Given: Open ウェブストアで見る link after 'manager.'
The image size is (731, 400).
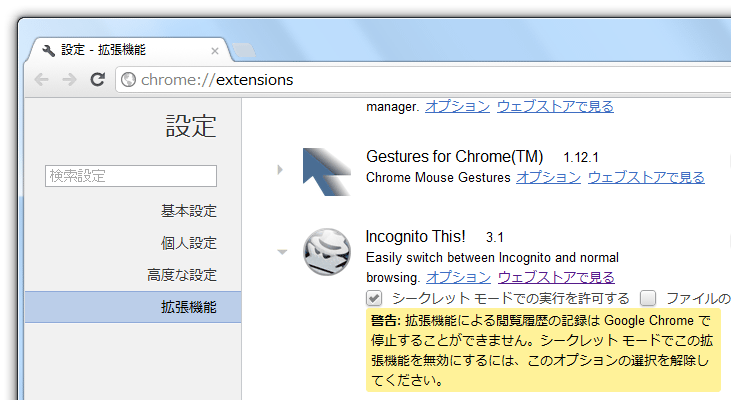Looking at the screenshot, I should tap(555, 106).
